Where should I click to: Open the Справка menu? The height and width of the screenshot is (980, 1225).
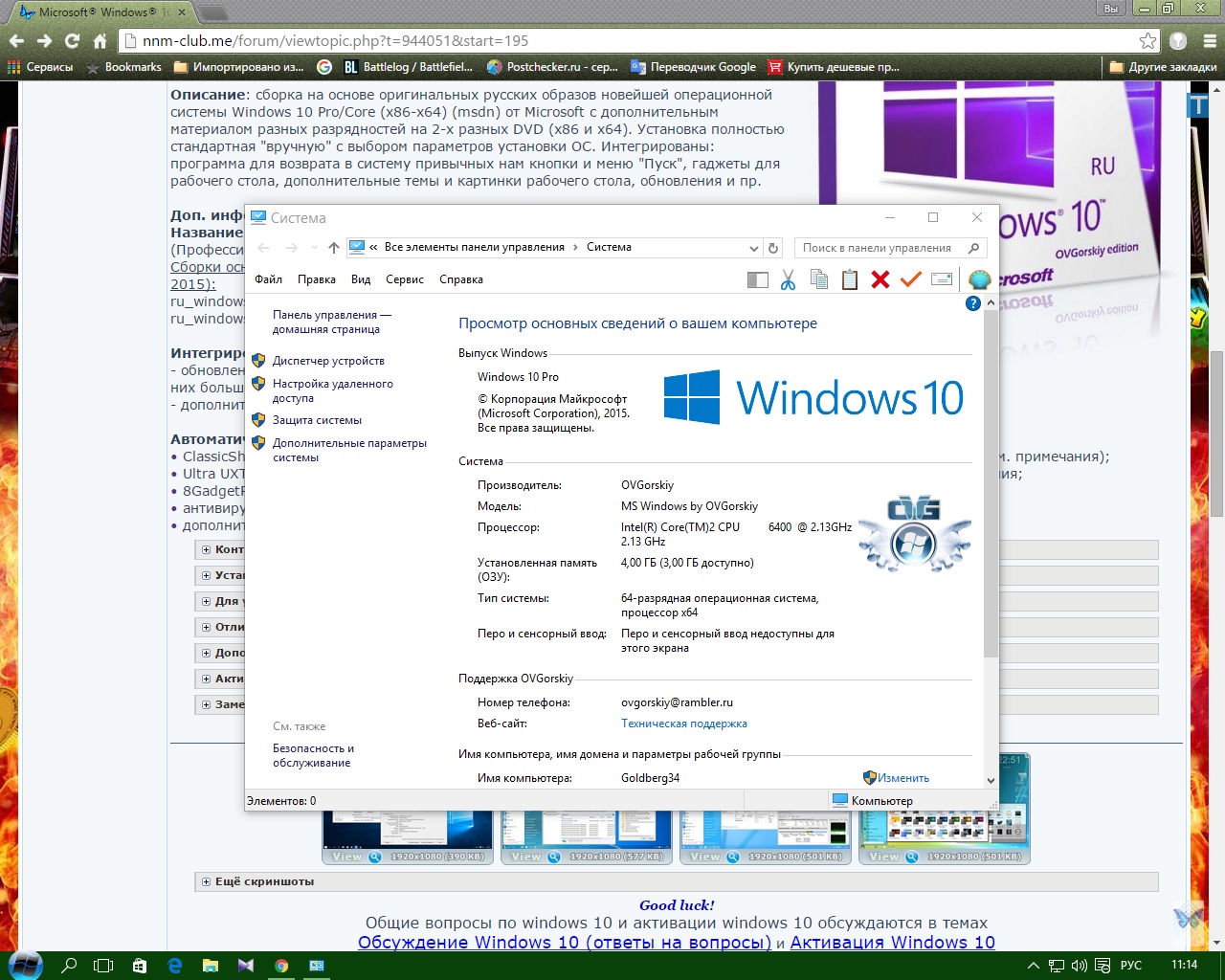coord(461,279)
